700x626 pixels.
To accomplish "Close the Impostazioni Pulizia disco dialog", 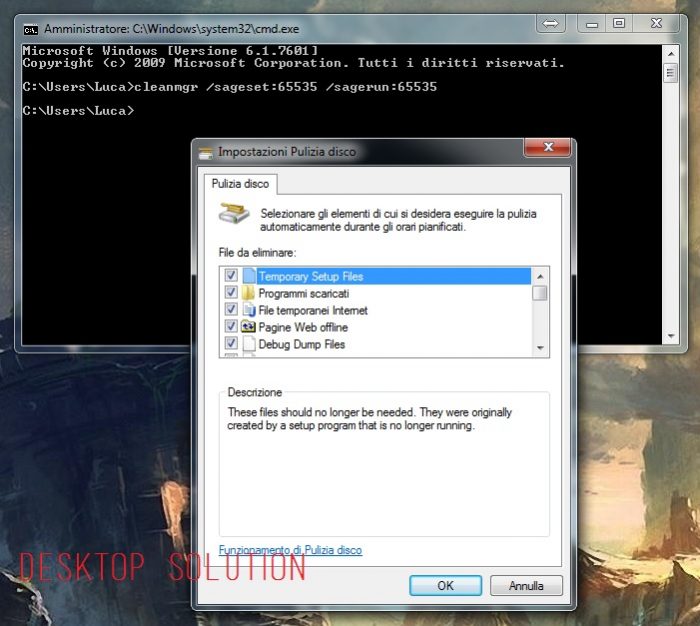I will [547, 147].
